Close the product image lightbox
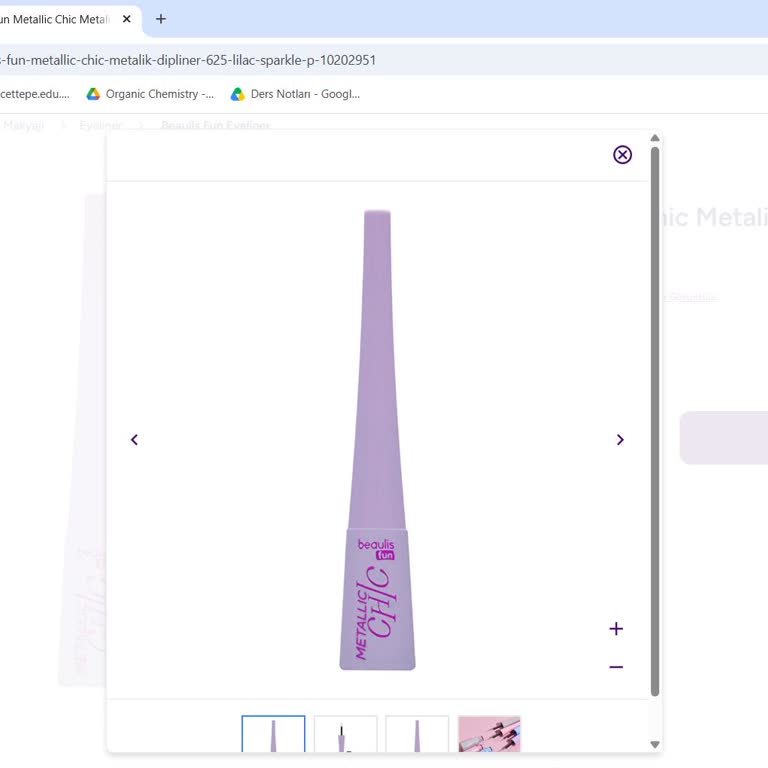 pyautogui.click(x=622, y=155)
